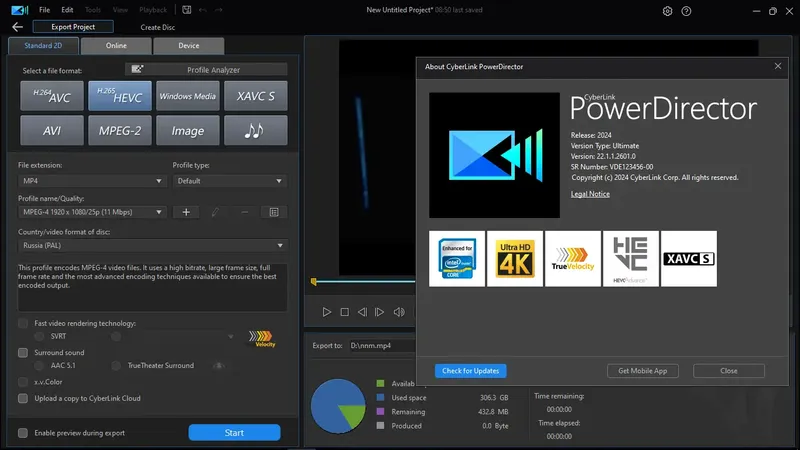
Task: Play the preview video
Action: click(327, 312)
